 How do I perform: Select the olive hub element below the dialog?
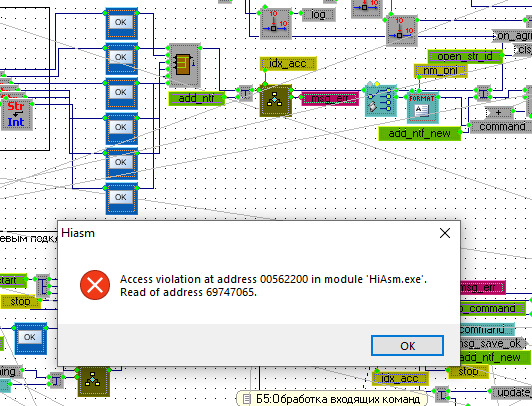click(94, 381)
